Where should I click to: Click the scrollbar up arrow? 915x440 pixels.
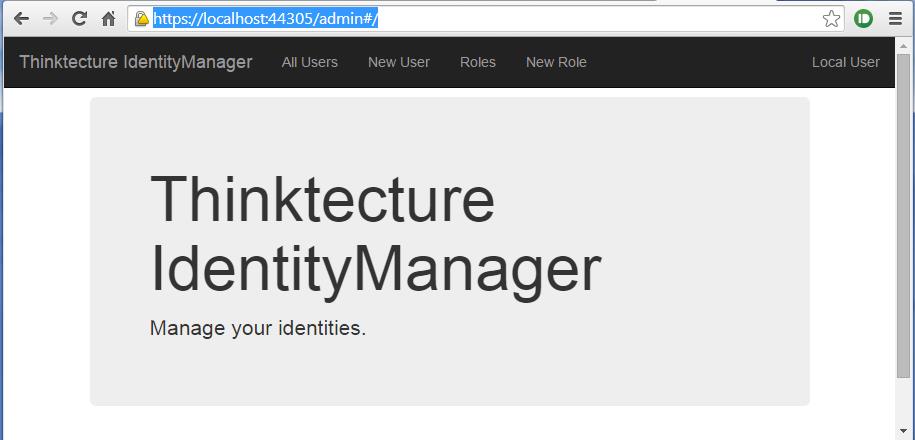pyautogui.click(x=903, y=44)
